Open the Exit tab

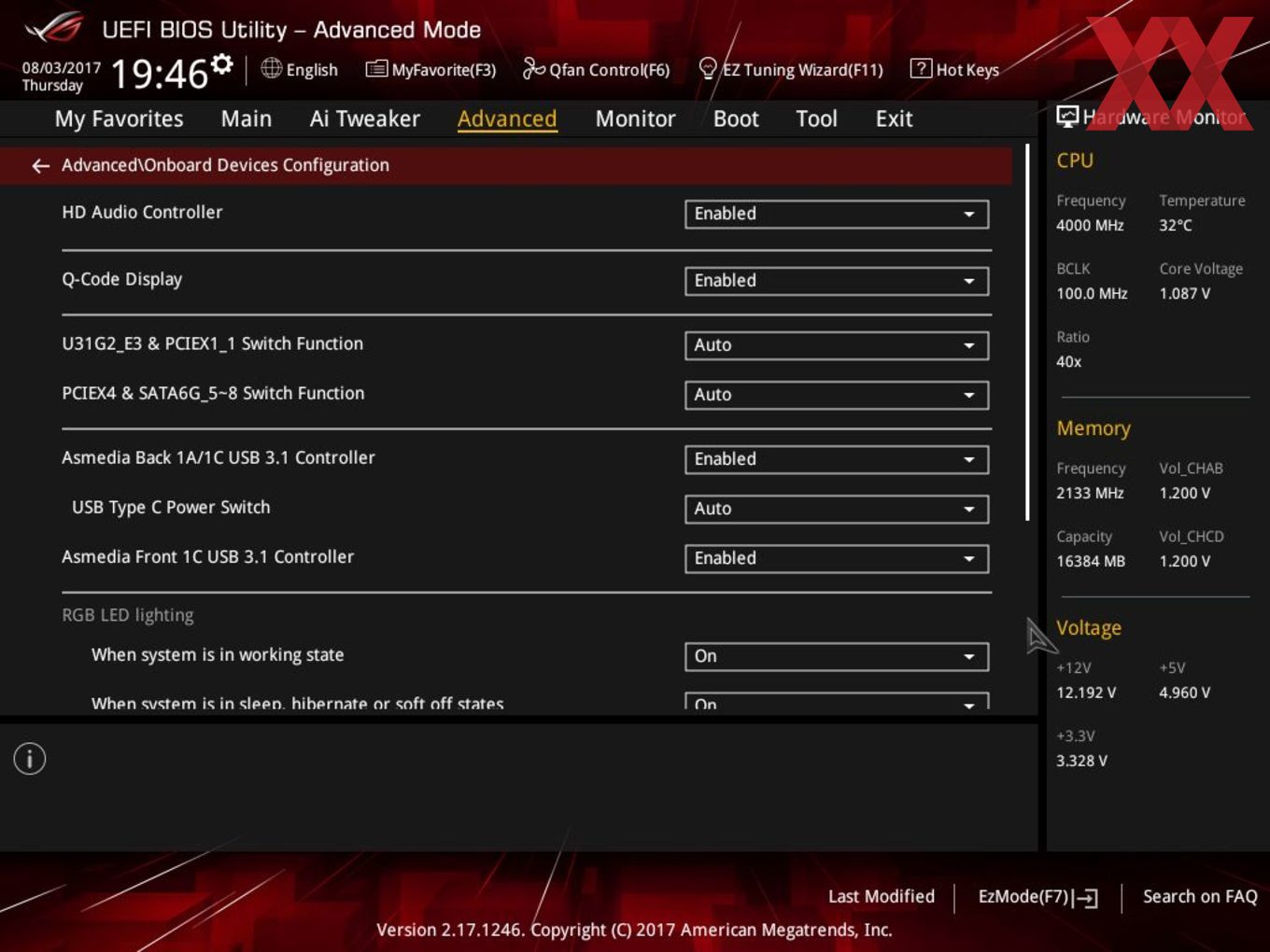[x=894, y=119]
